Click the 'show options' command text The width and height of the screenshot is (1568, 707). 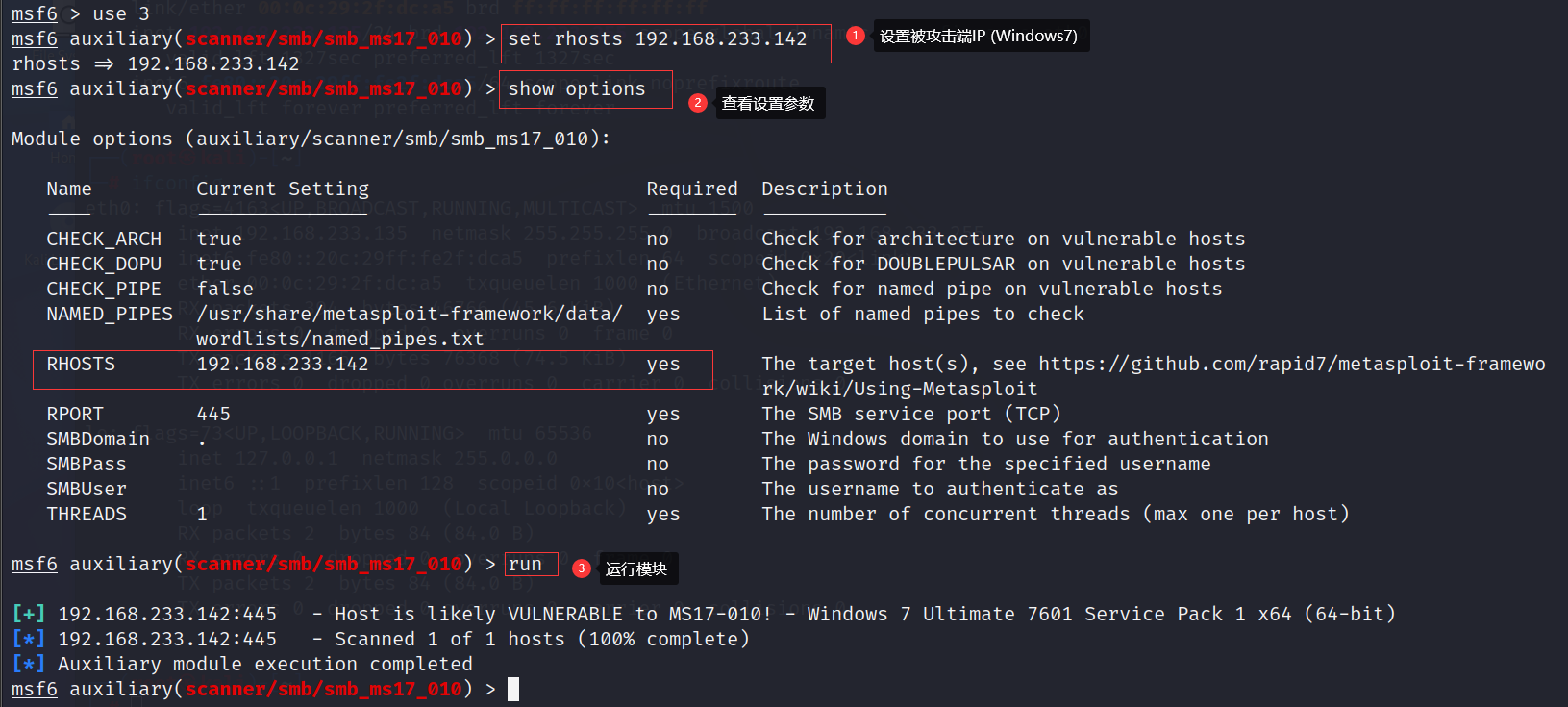[577, 89]
